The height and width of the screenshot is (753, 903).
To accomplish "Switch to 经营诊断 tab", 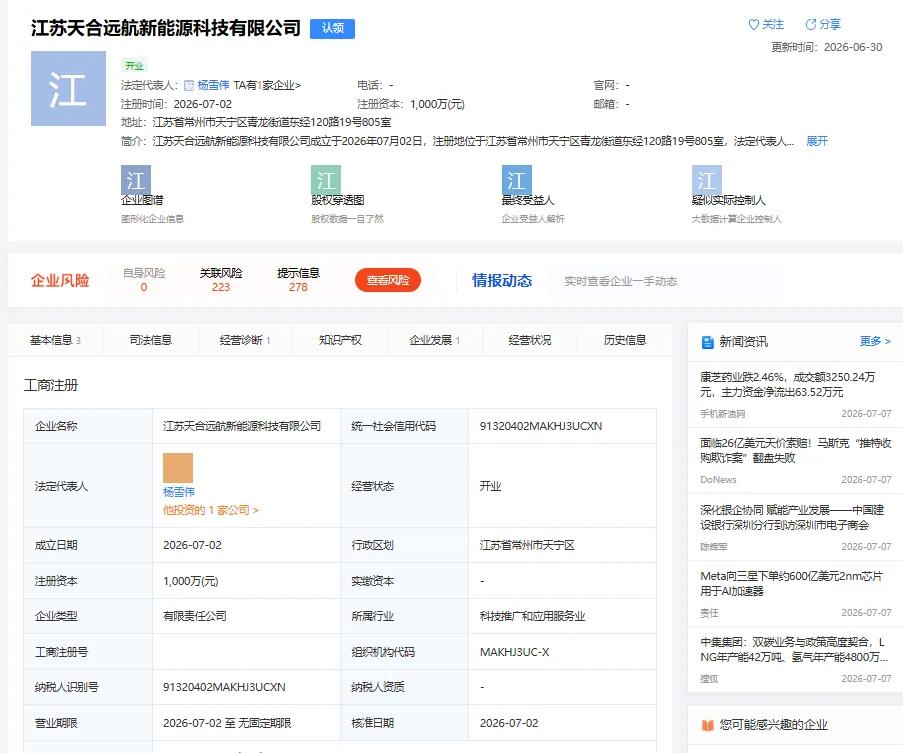I will point(245,340).
